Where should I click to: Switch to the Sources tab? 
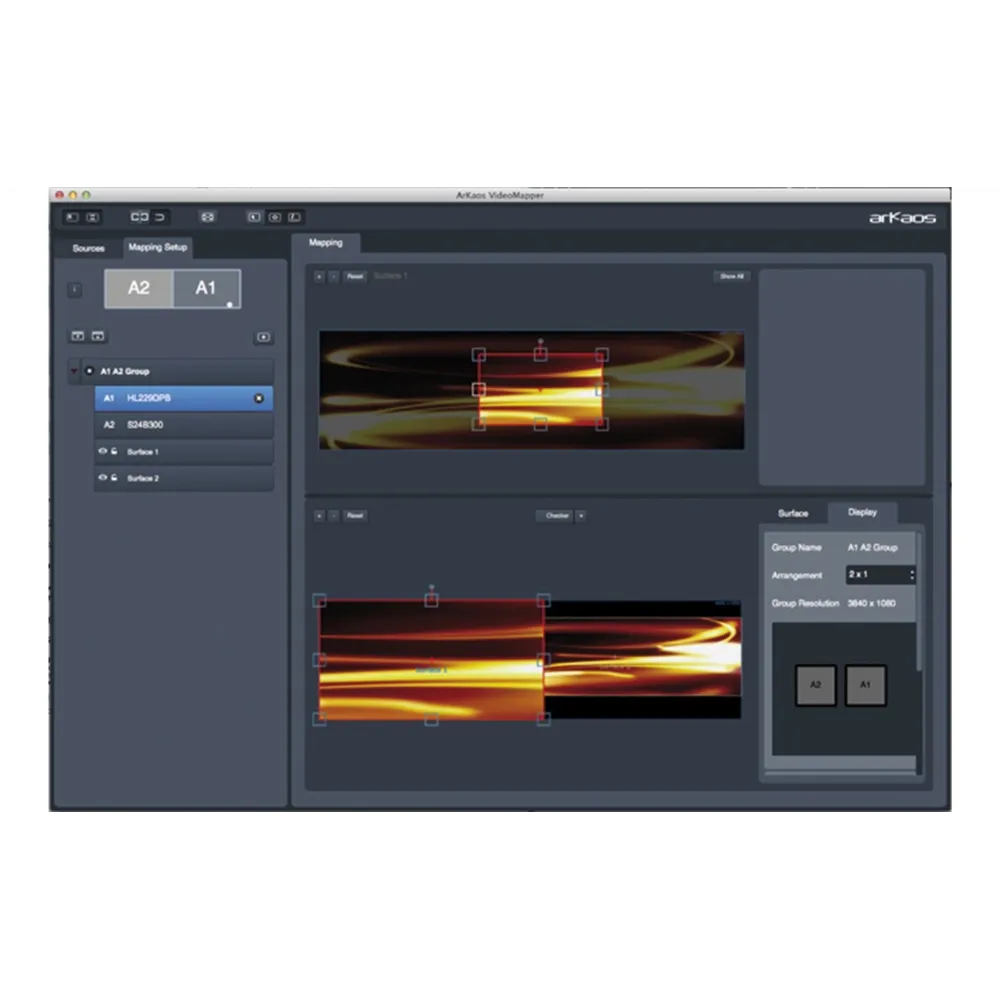tap(88, 248)
